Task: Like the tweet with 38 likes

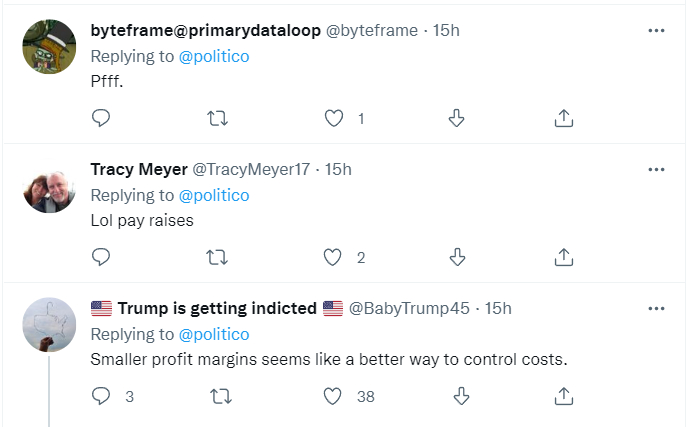Action: coord(335,396)
